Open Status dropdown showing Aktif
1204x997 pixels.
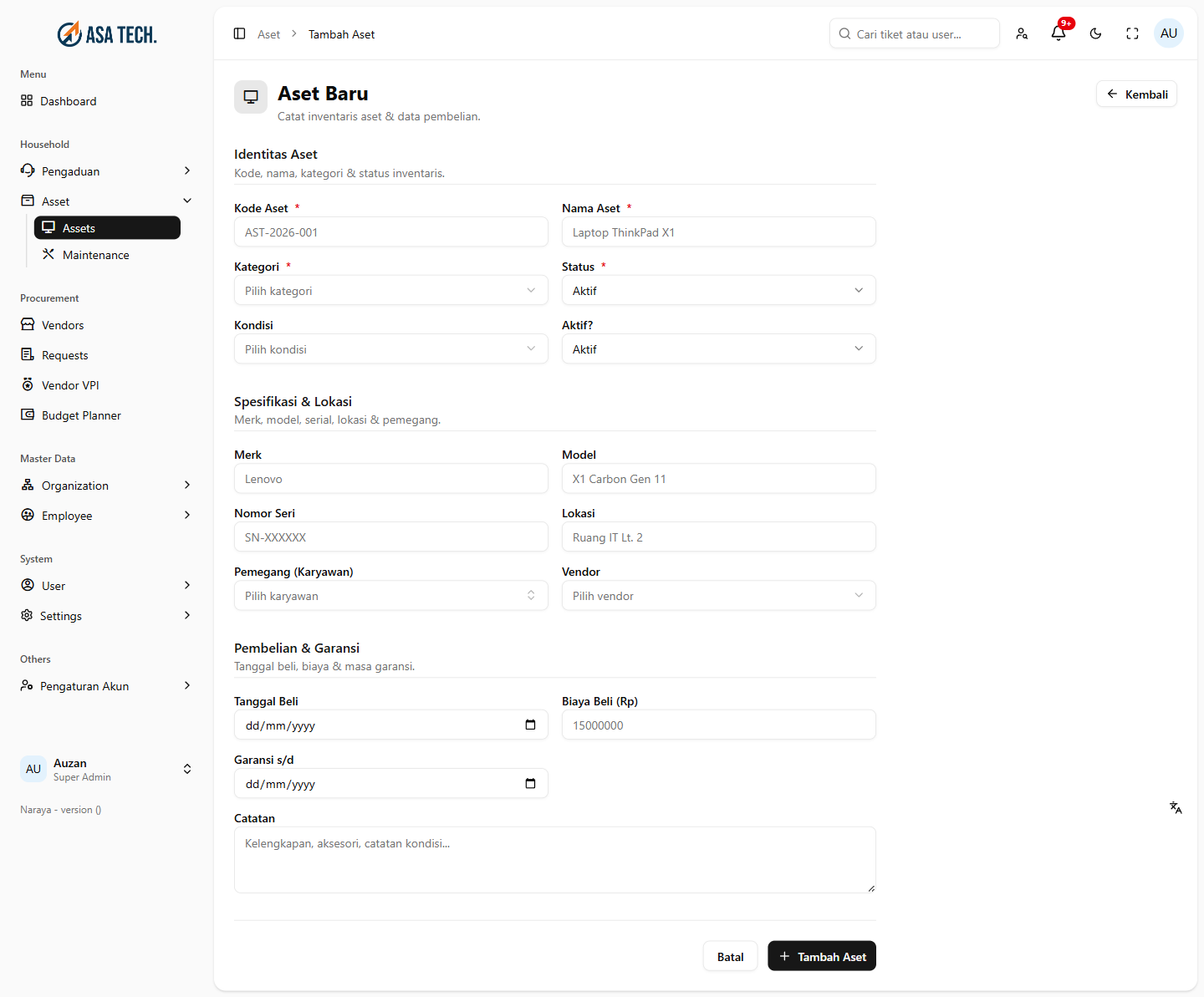click(x=719, y=290)
